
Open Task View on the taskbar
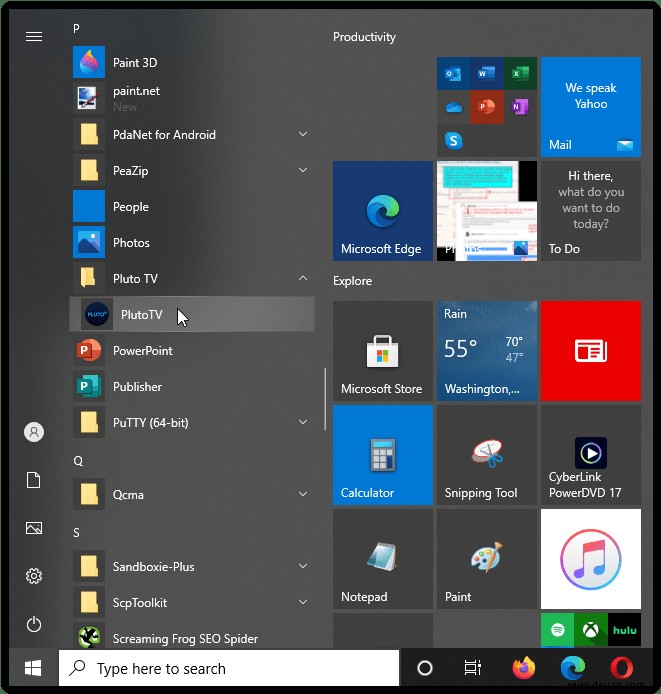pos(472,667)
